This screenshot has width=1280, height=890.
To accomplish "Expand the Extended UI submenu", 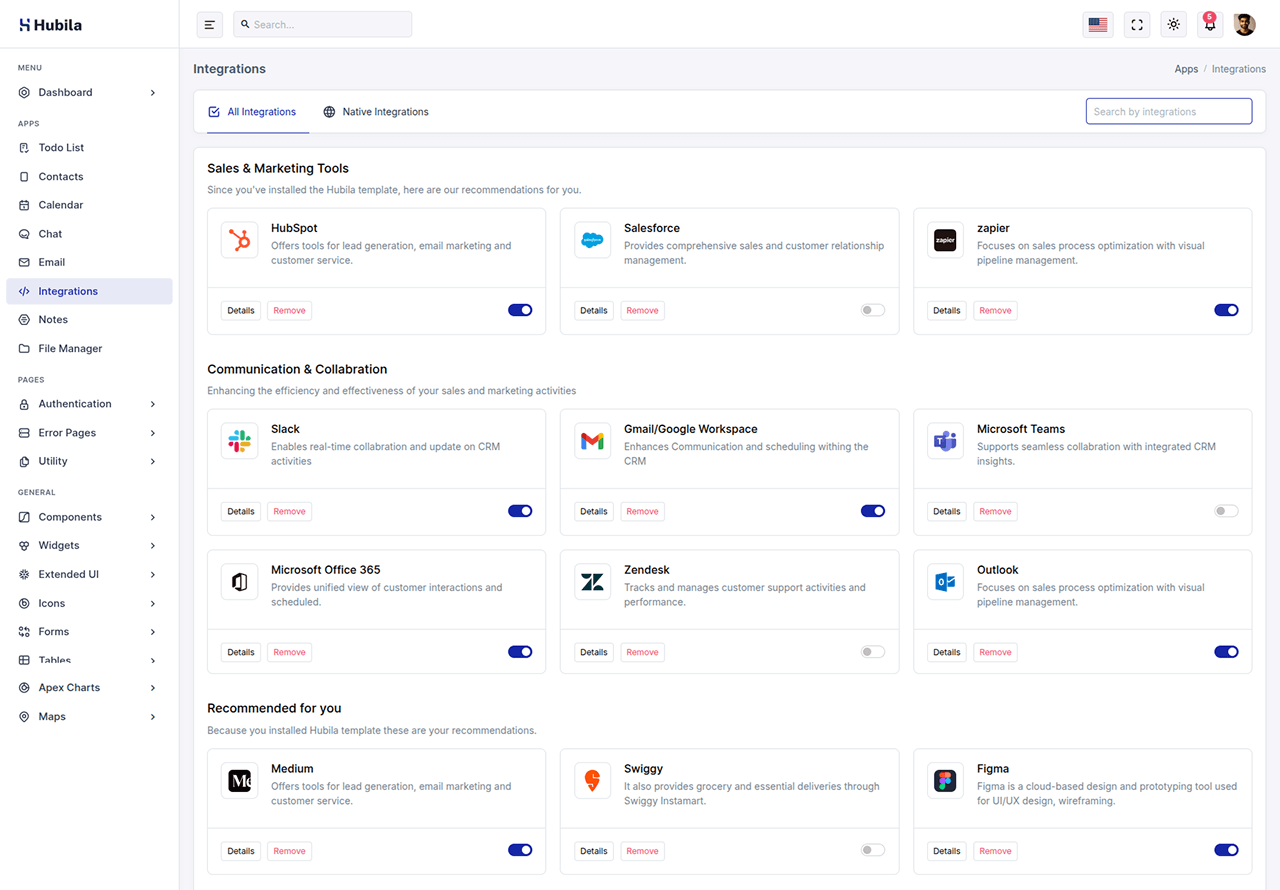I will pyautogui.click(x=89, y=575).
